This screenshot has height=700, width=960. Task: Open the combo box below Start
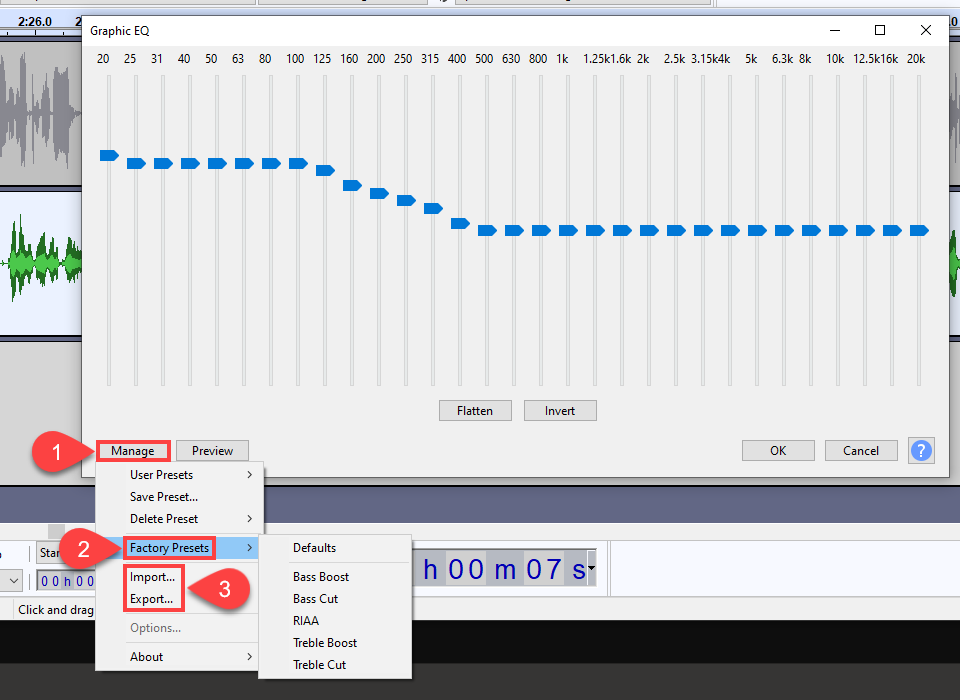click(x=12, y=581)
